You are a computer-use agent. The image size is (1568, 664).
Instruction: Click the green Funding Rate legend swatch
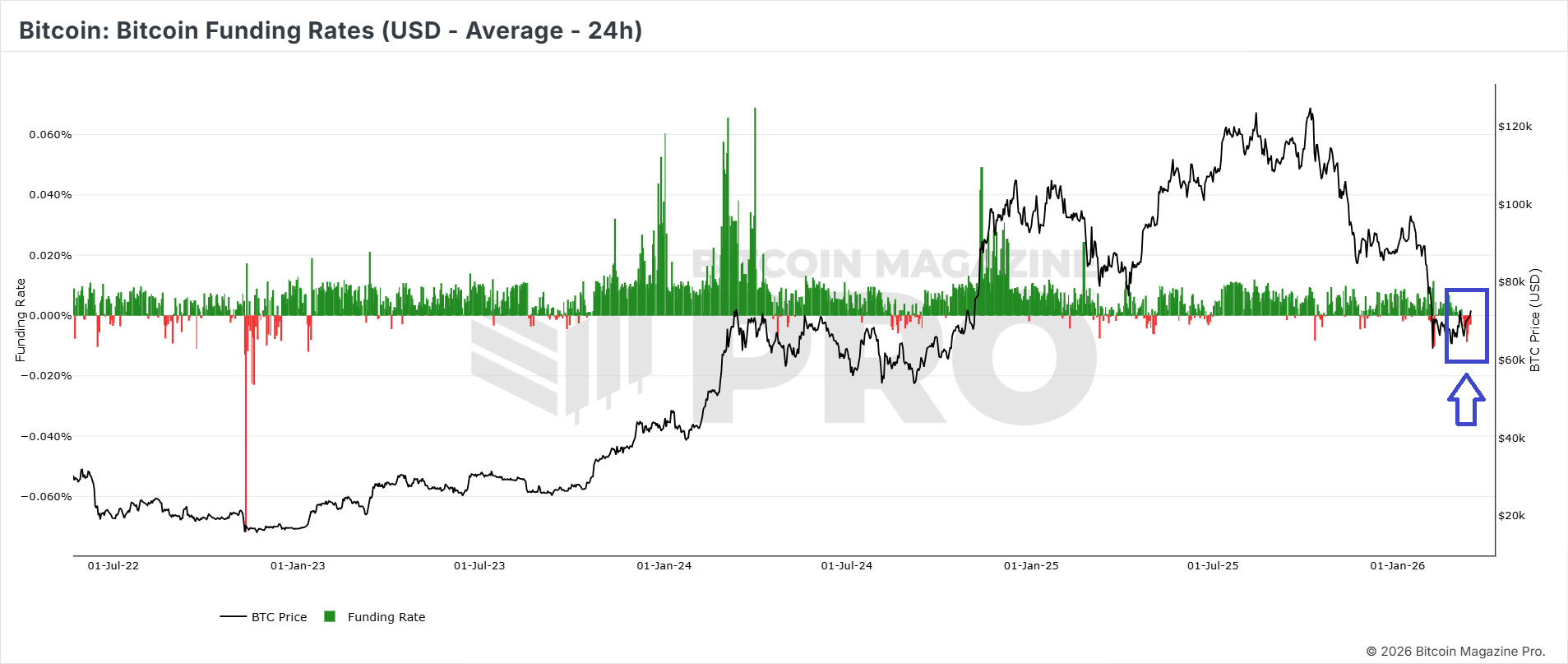[330, 616]
